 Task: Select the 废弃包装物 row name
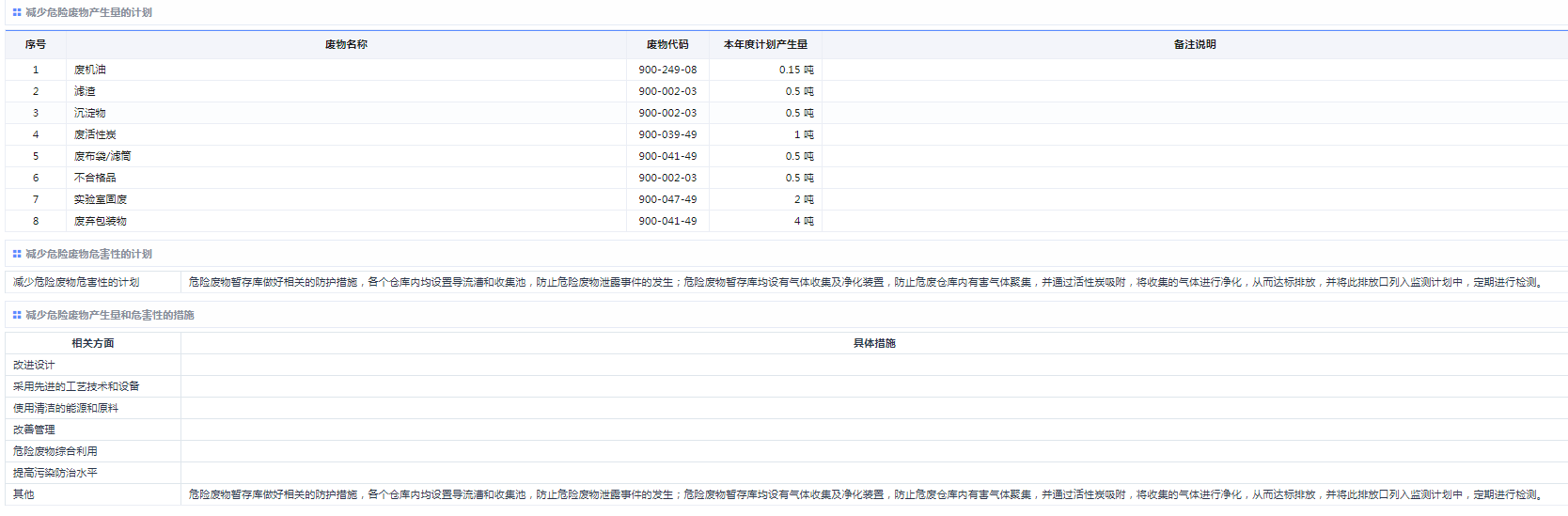101,222
